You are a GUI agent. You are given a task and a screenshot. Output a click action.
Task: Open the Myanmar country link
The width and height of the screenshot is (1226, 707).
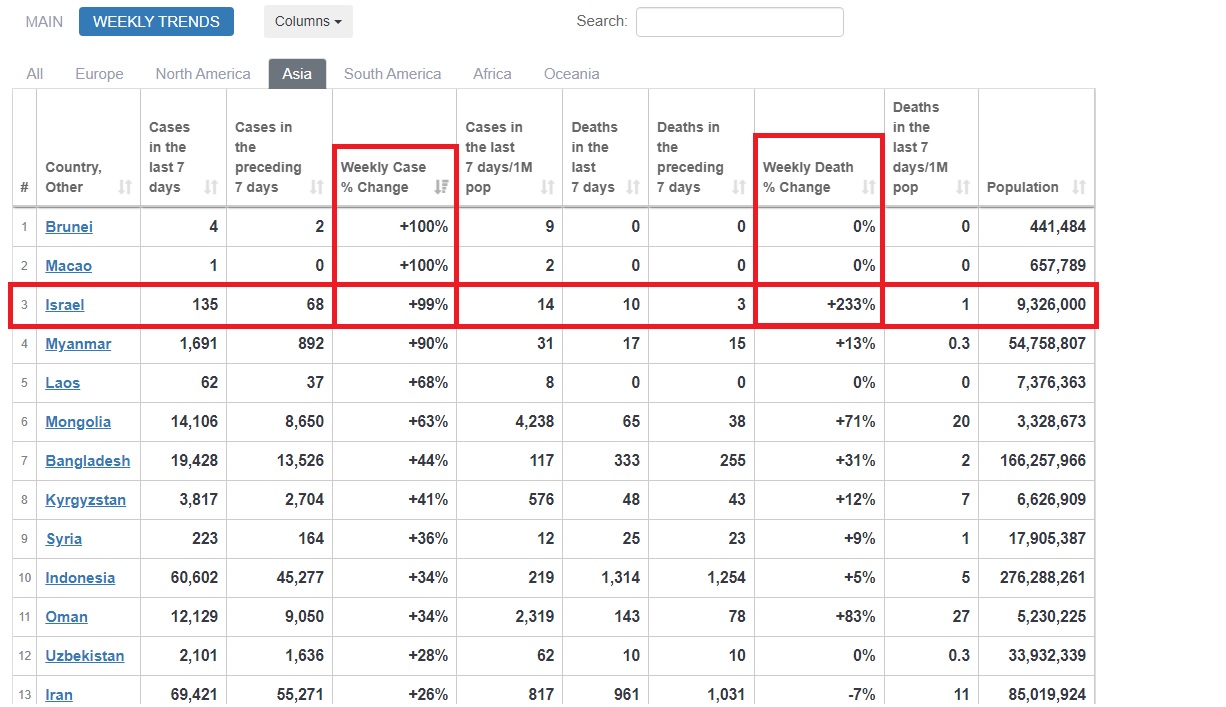[x=78, y=344]
